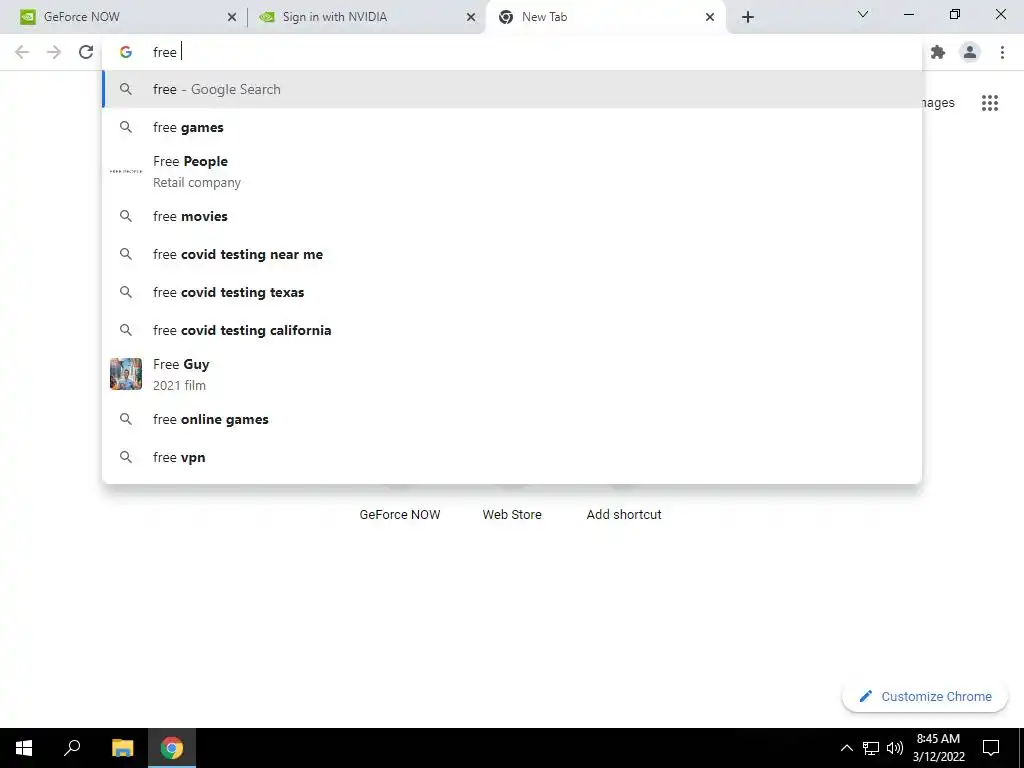Open a new tab with plus button
This screenshot has height=768, width=1024.
(x=748, y=17)
